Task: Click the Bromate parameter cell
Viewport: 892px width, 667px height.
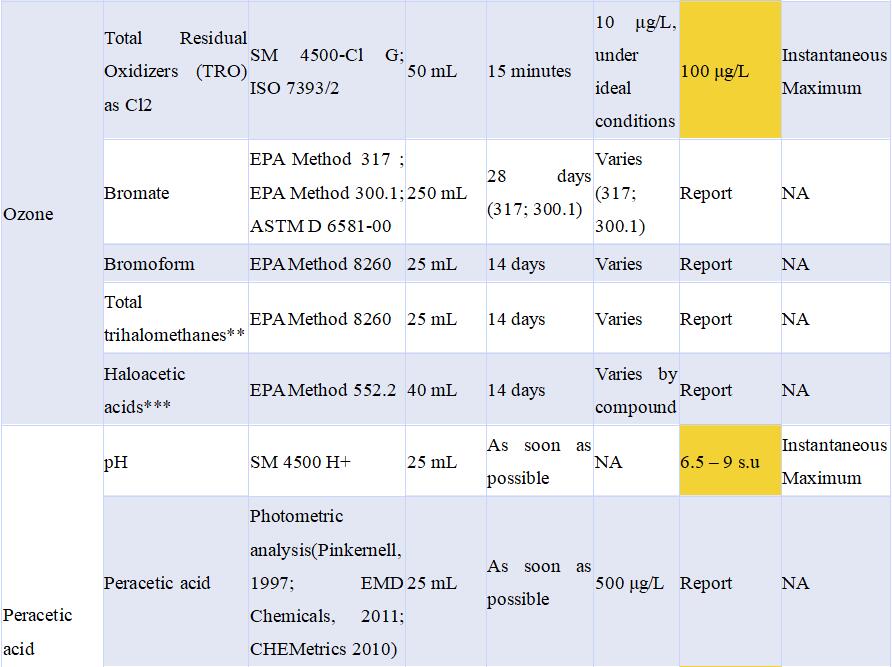Action: click(x=175, y=192)
